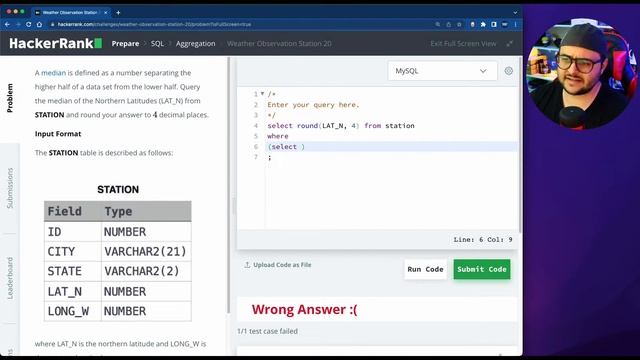The image size is (640, 360).
Task: Toggle the browser side panel icon
Action: tap(494, 24)
